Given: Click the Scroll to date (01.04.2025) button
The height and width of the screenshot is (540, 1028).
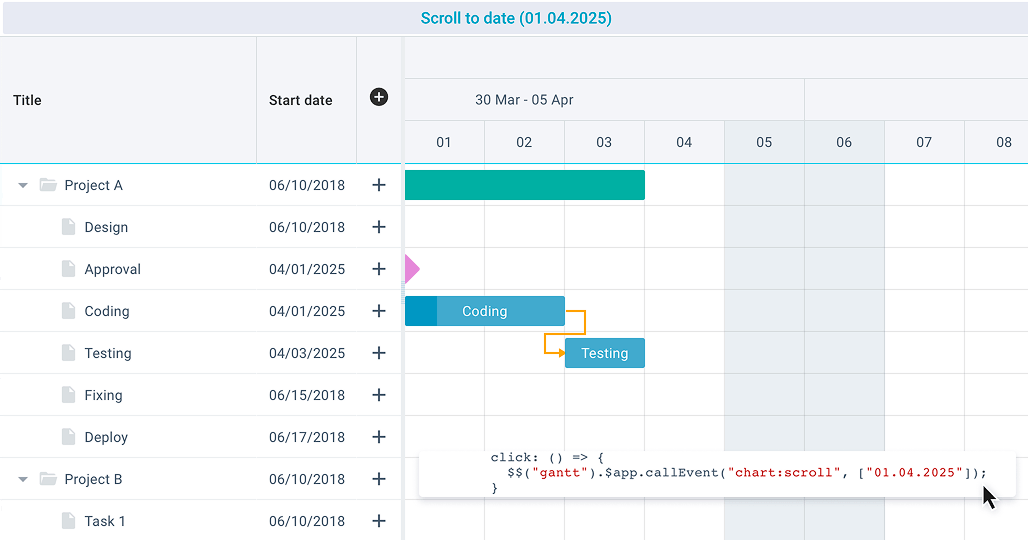Looking at the screenshot, I should (x=515, y=18).
